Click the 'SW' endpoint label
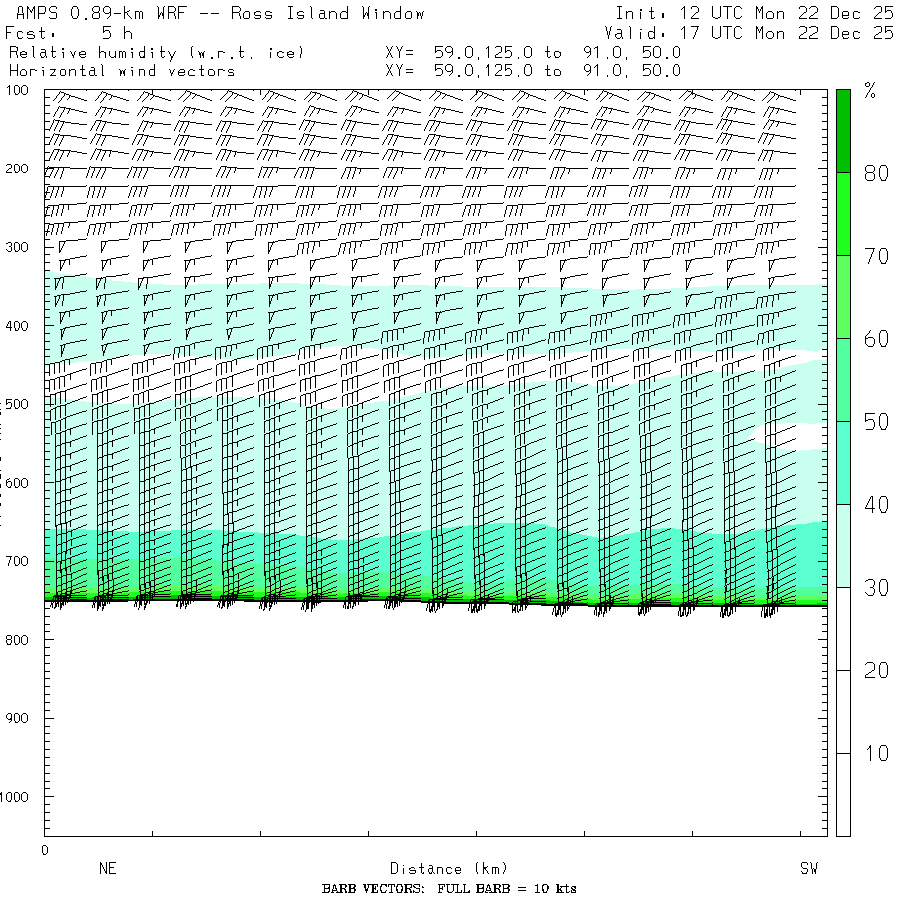 click(x=808, y=869)
